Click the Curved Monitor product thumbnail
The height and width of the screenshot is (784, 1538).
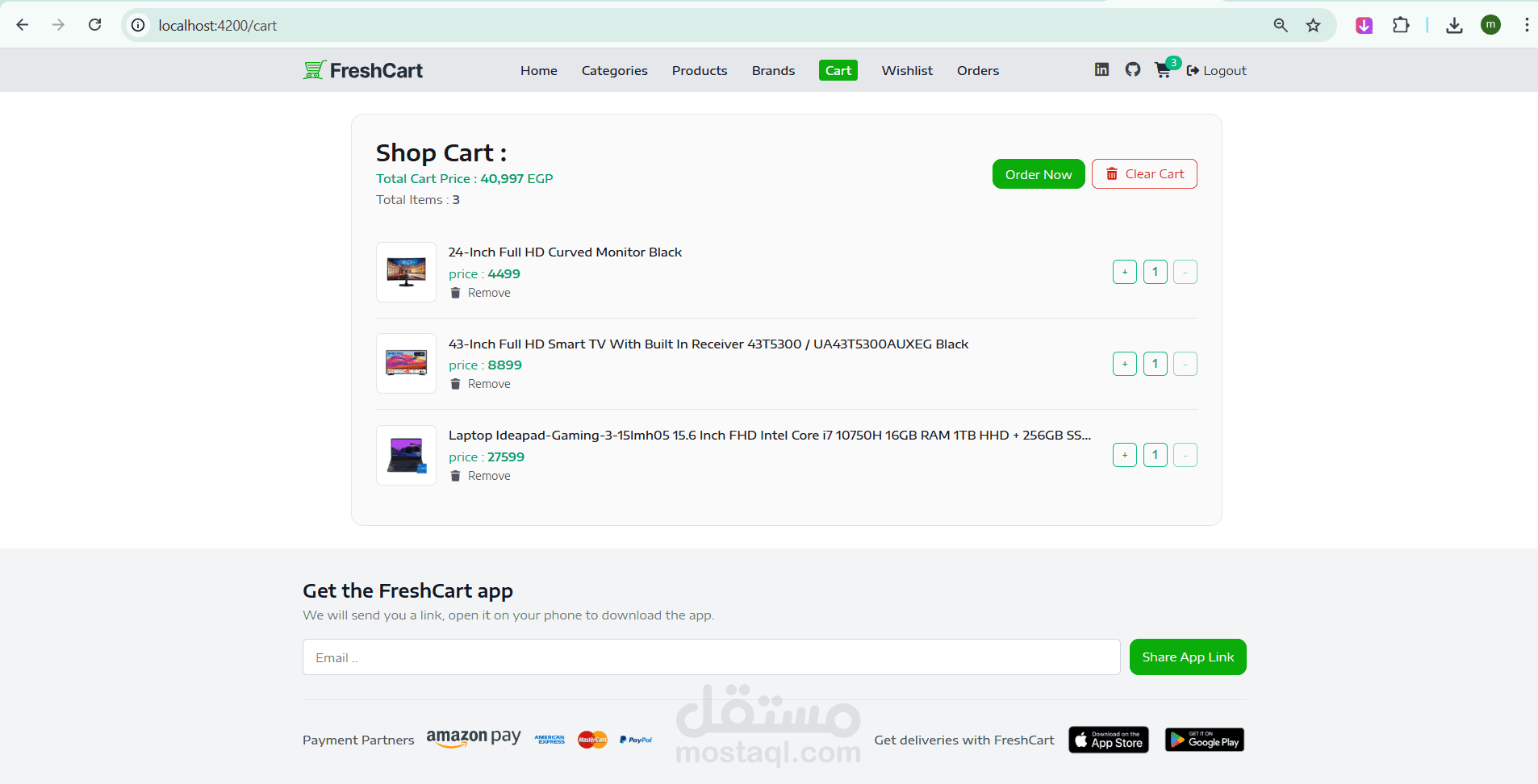pos(406,273)
